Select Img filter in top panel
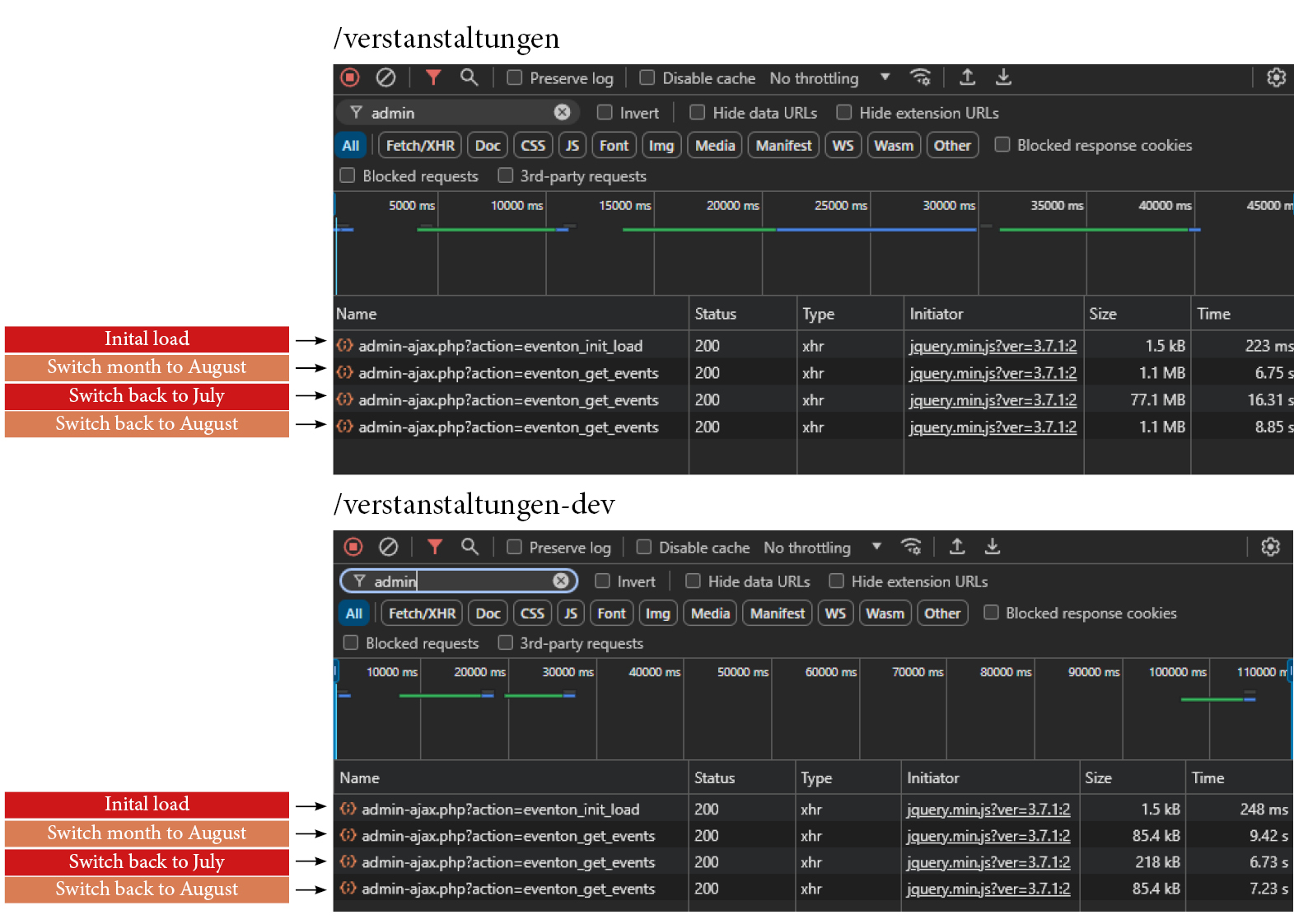The image size is (1294, 924). 661,145
